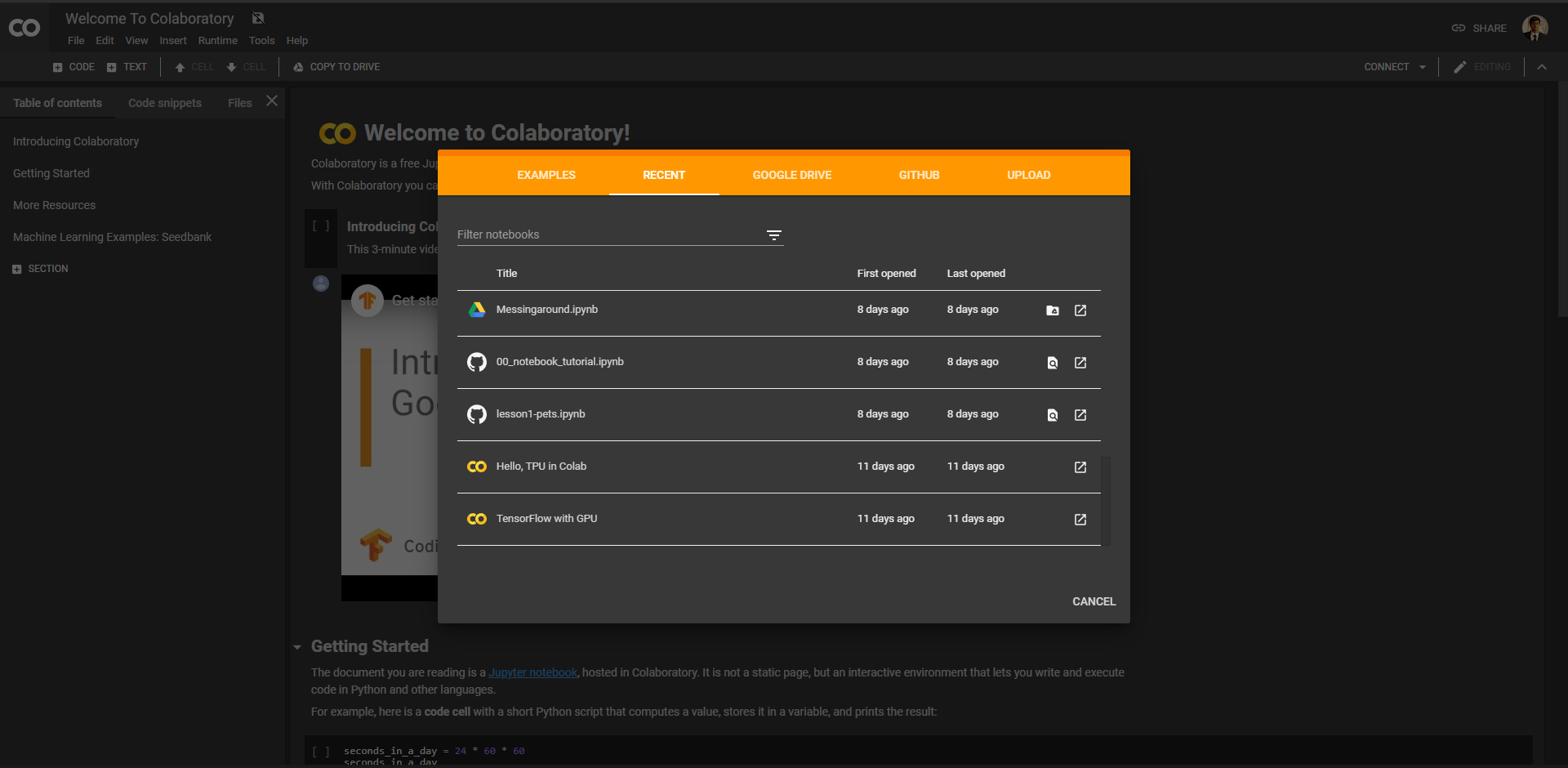This screenshot has width=1568, height=768.
Task: Open the File menu
Action: pos(76,41)
